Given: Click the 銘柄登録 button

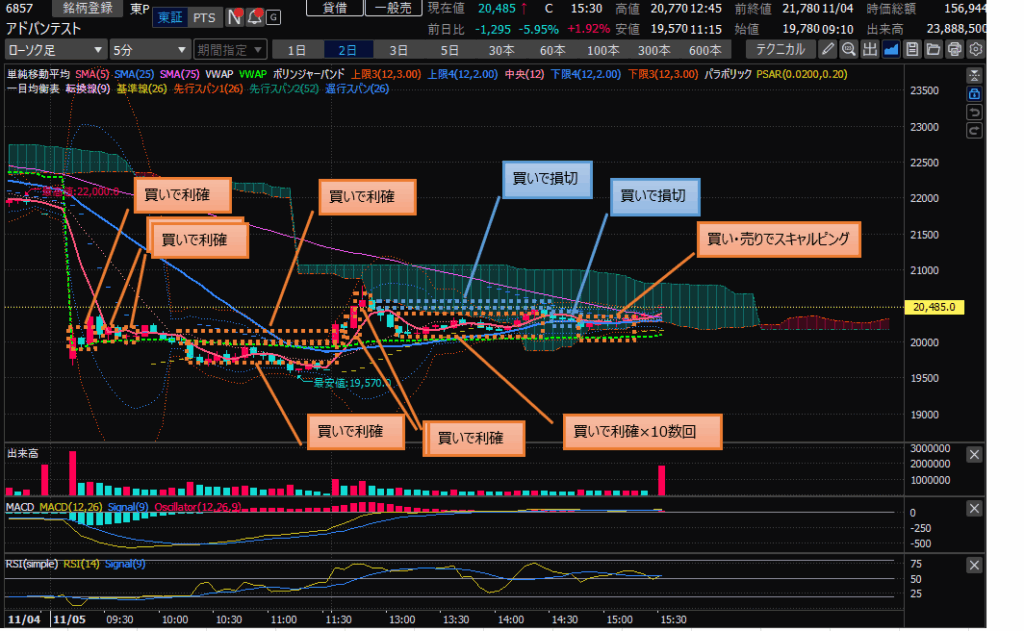Looking at the screenshot, I should 87,8.
